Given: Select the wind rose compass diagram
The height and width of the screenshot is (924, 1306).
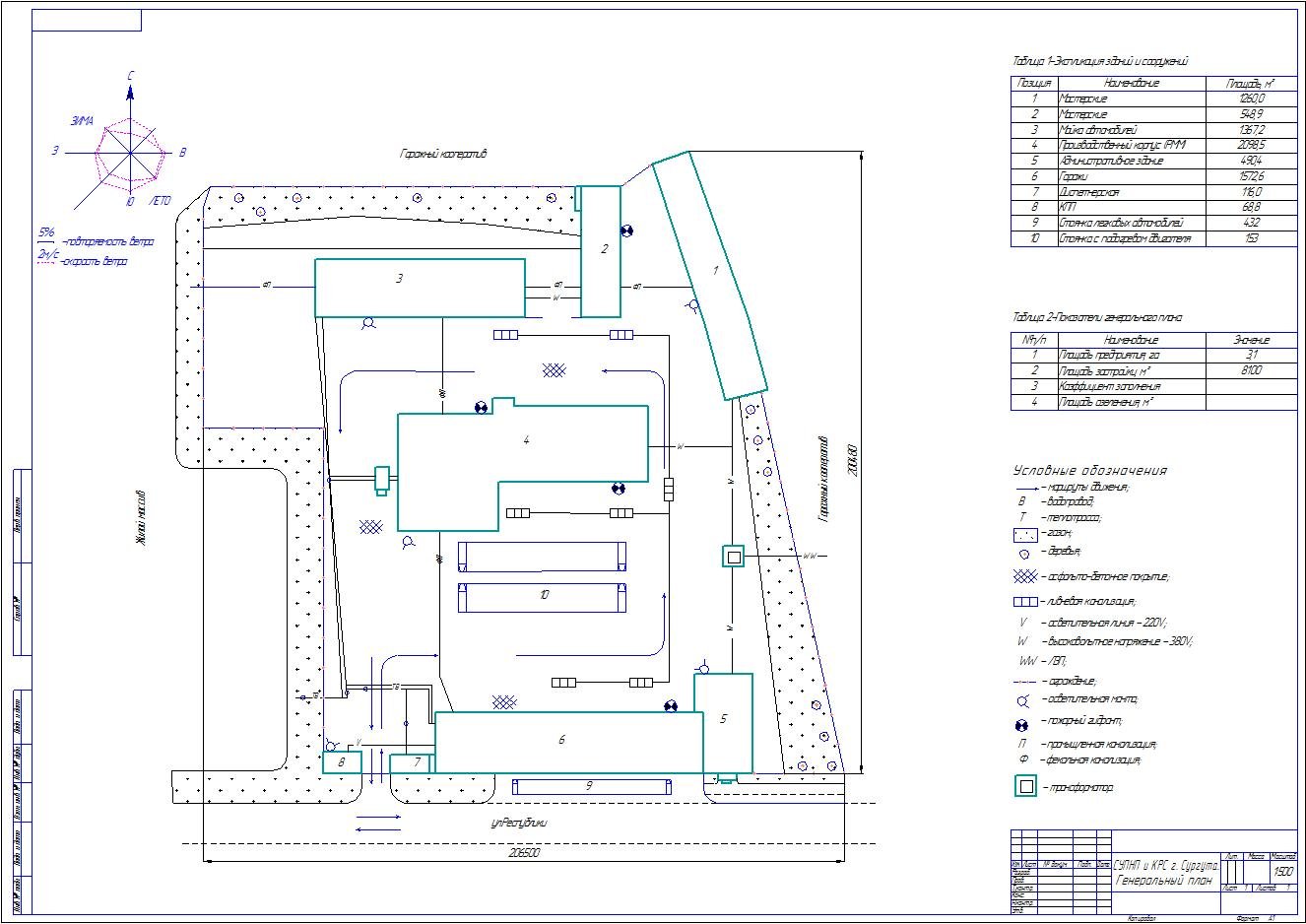Looking at the screenshot, I should tap(130, 153).
